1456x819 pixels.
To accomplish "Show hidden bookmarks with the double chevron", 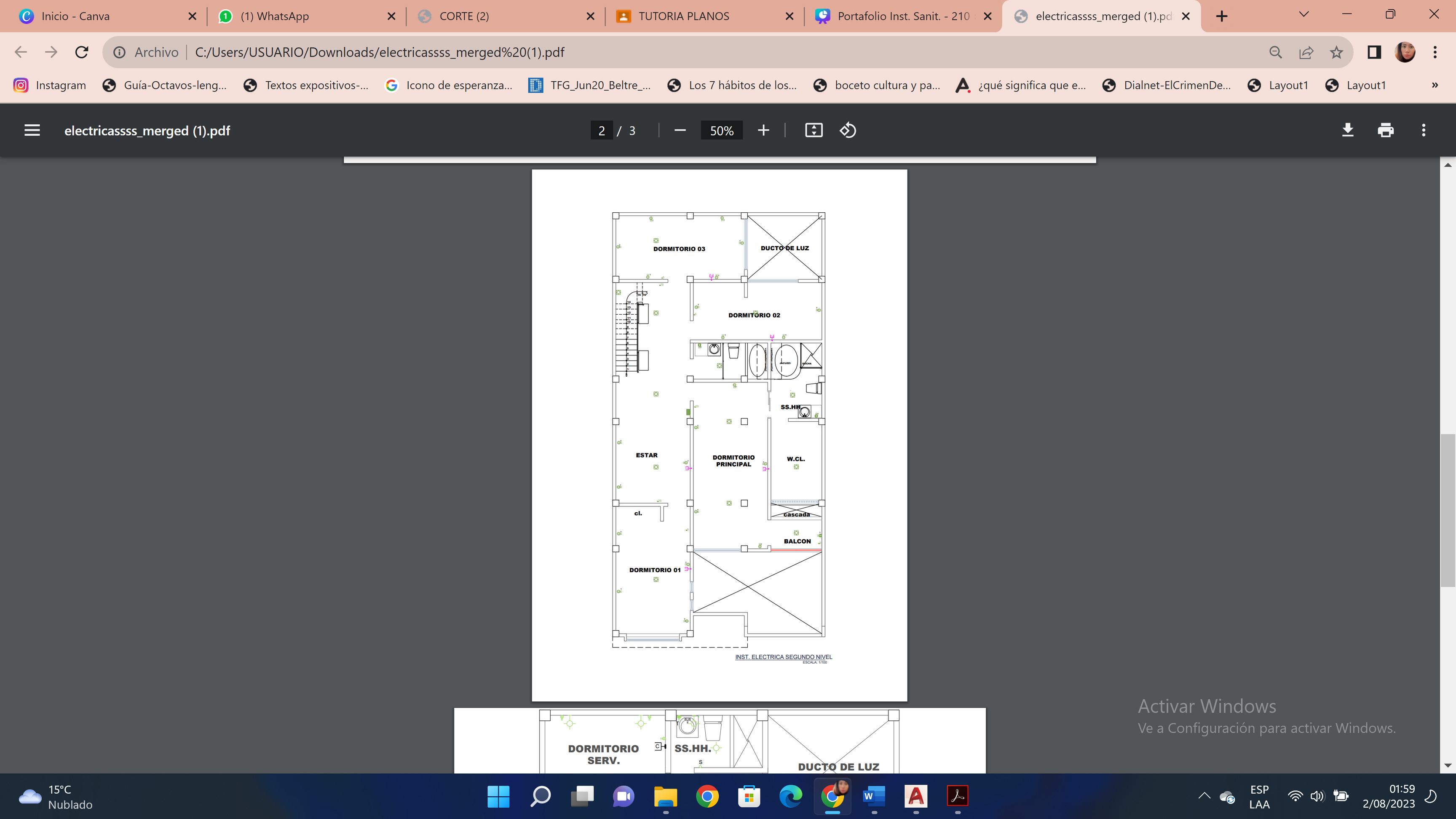I will click(1435, 86).
